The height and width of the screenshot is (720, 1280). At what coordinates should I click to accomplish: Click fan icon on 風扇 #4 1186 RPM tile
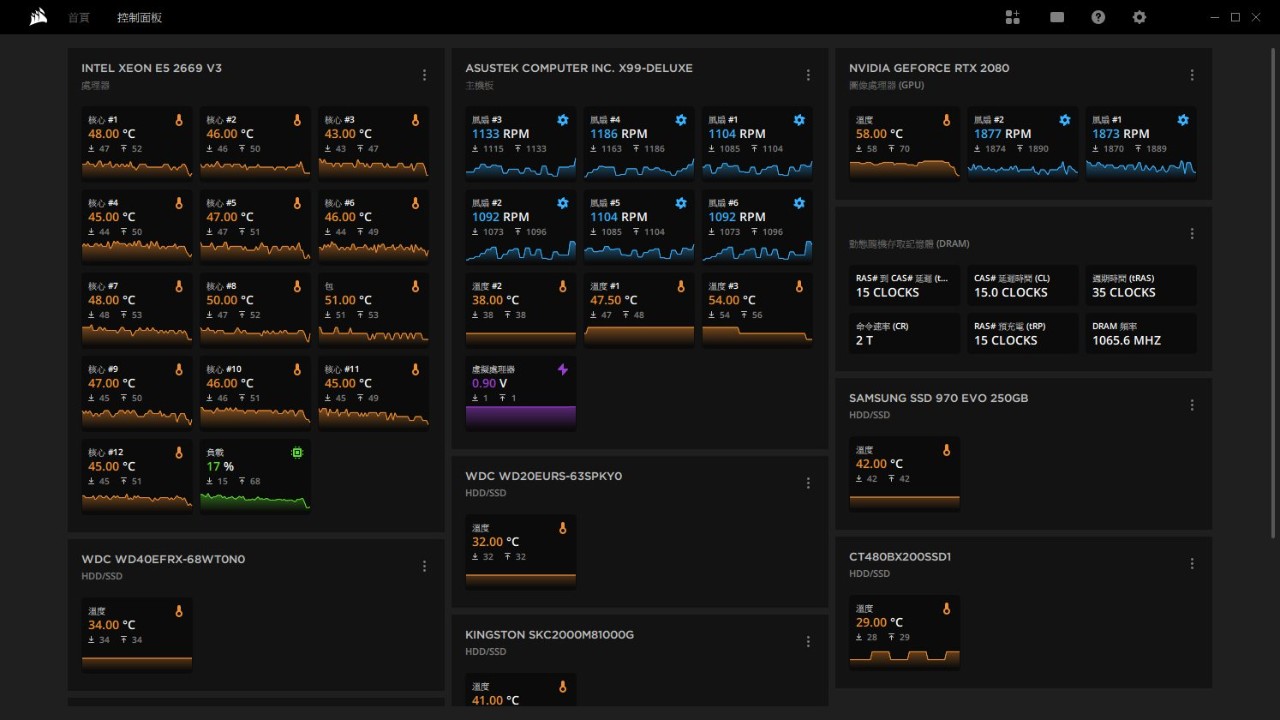681,120
